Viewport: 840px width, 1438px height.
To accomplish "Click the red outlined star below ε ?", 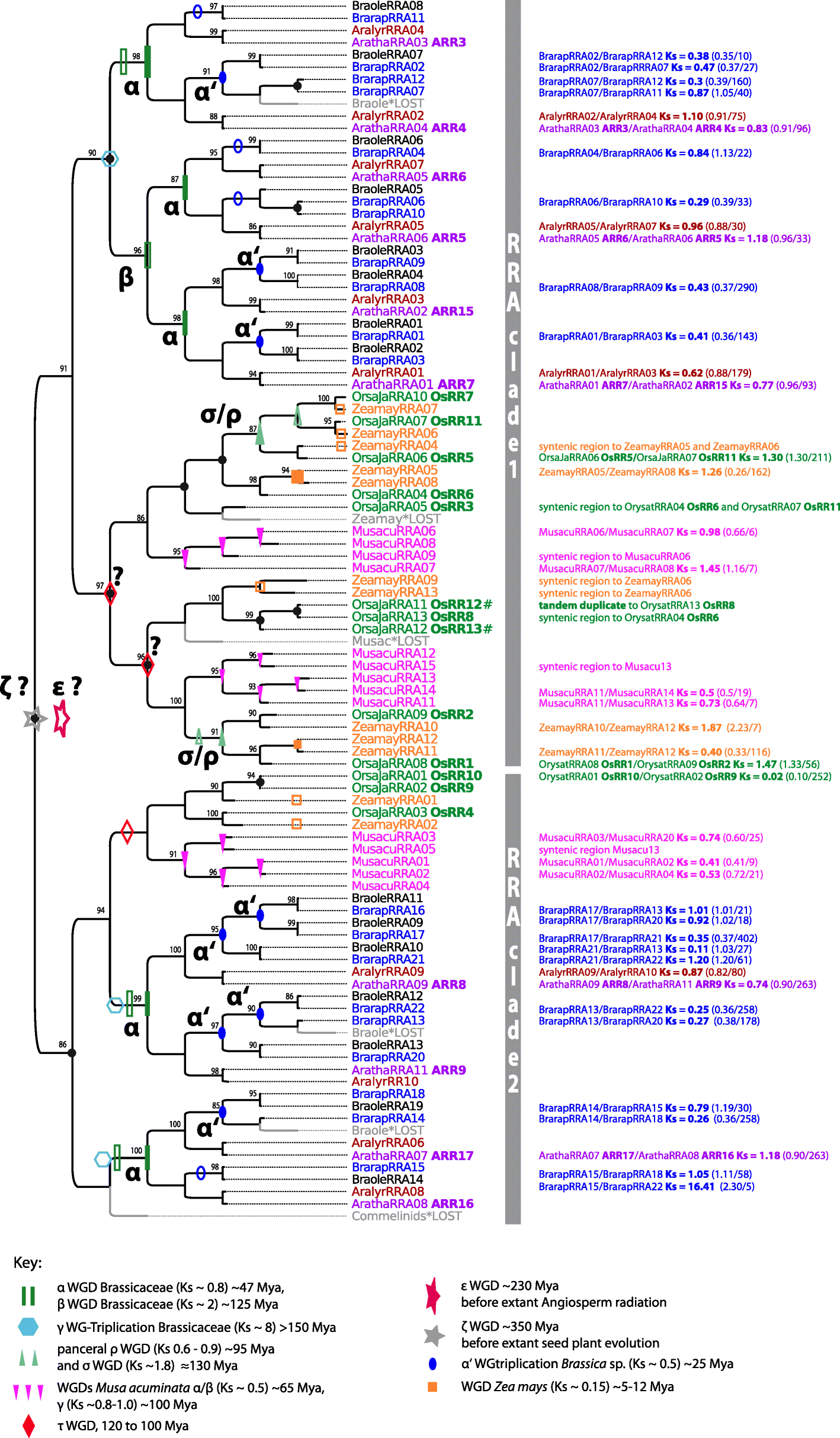I will click(61, 718).
